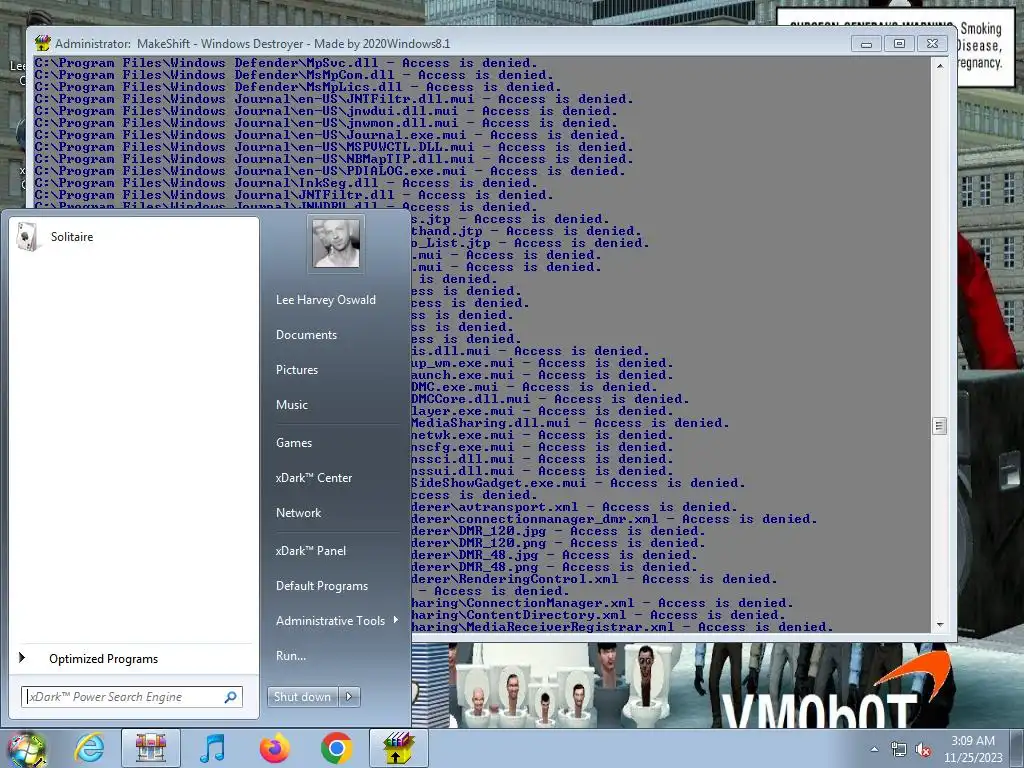Open Games from Start menu
This screenshot has width=1024, height=768.
[294, 443]
